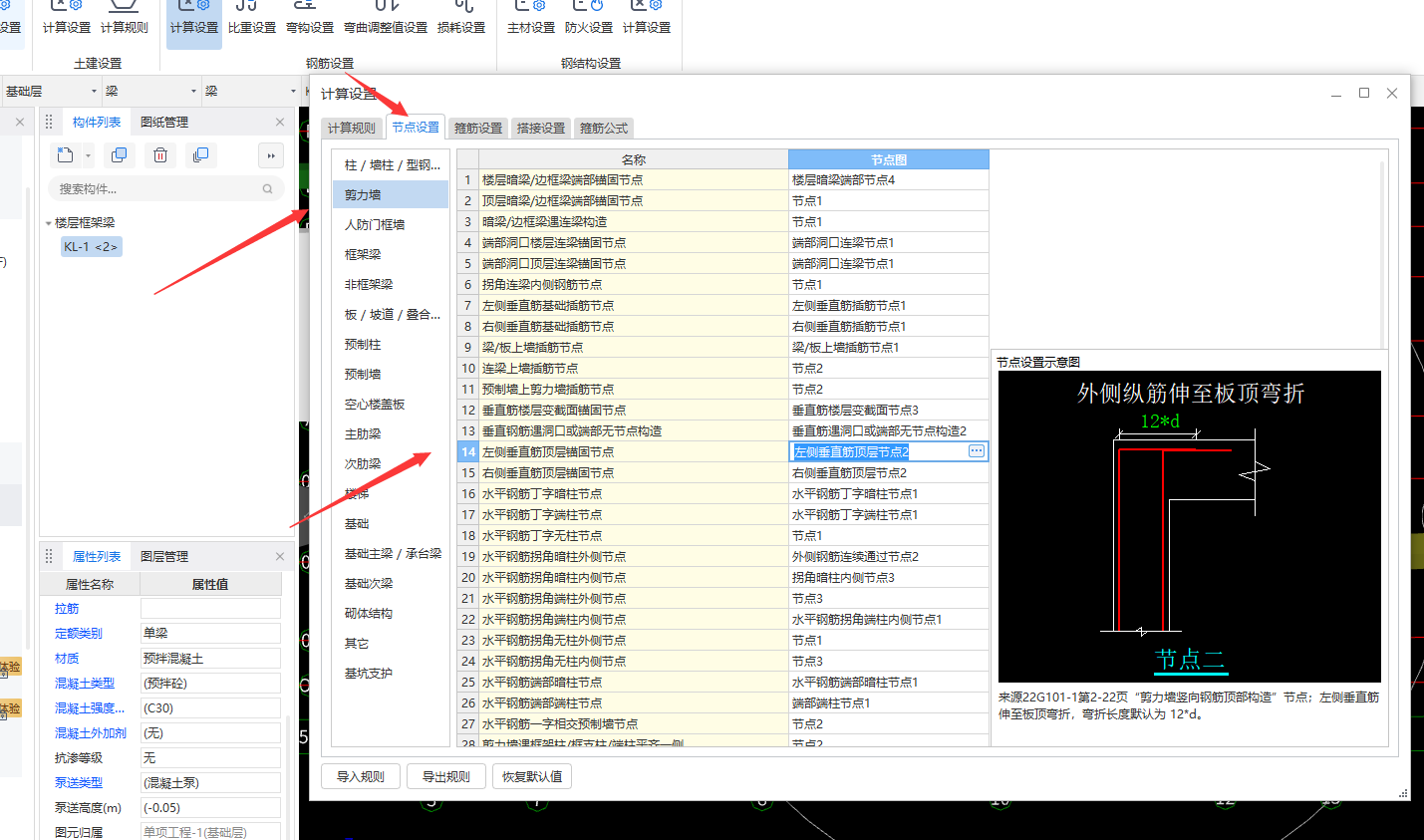Select the 构件列表 tab
The width and height of the screenshot is (1424, 840).
click(x=97, y=122)
